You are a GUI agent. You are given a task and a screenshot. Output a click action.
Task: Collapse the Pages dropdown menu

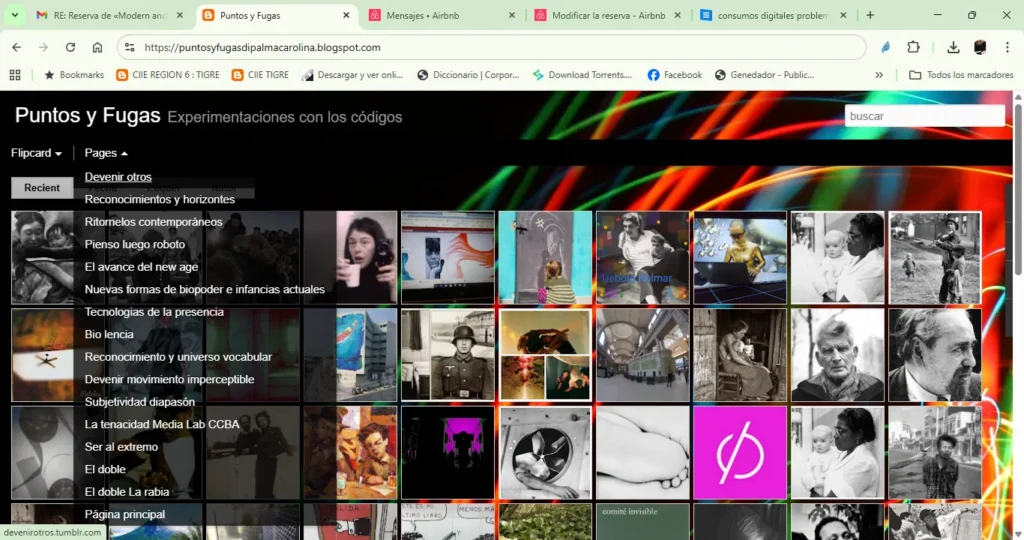click(106, 153)
